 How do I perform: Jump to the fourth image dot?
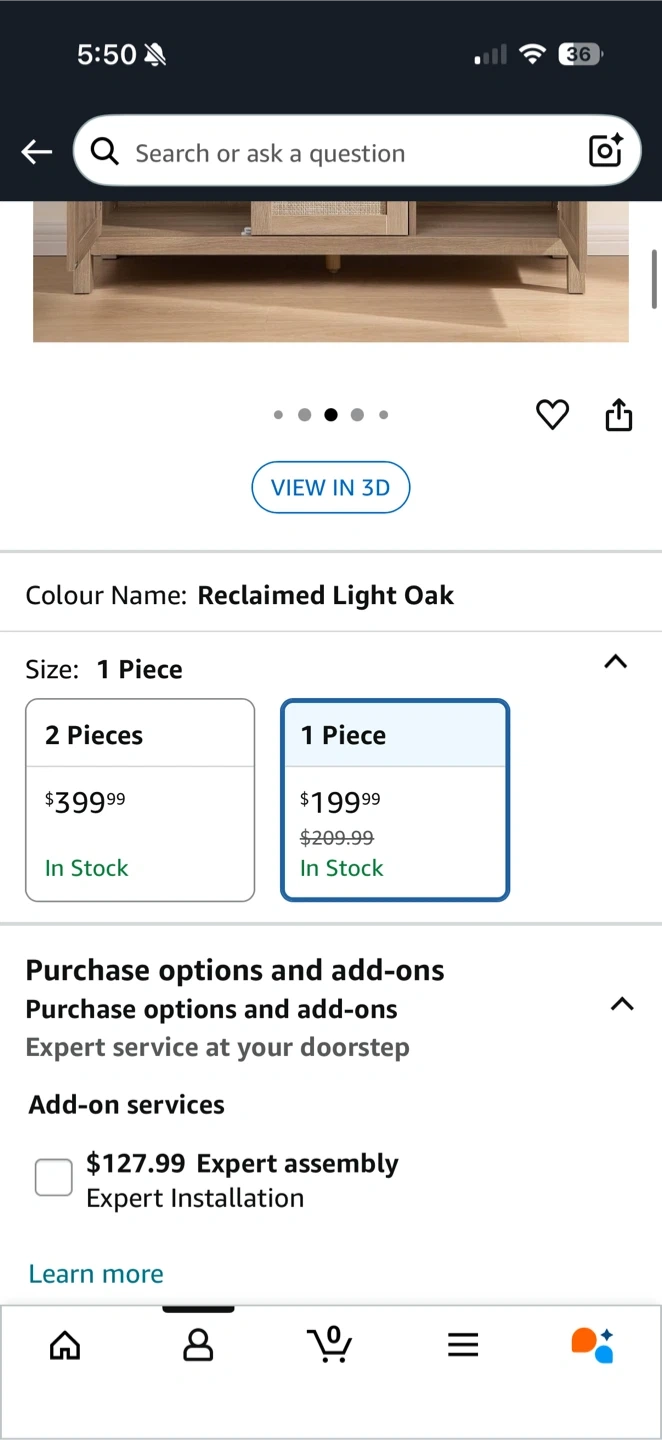pyautogui.click(x=357, y=415)
